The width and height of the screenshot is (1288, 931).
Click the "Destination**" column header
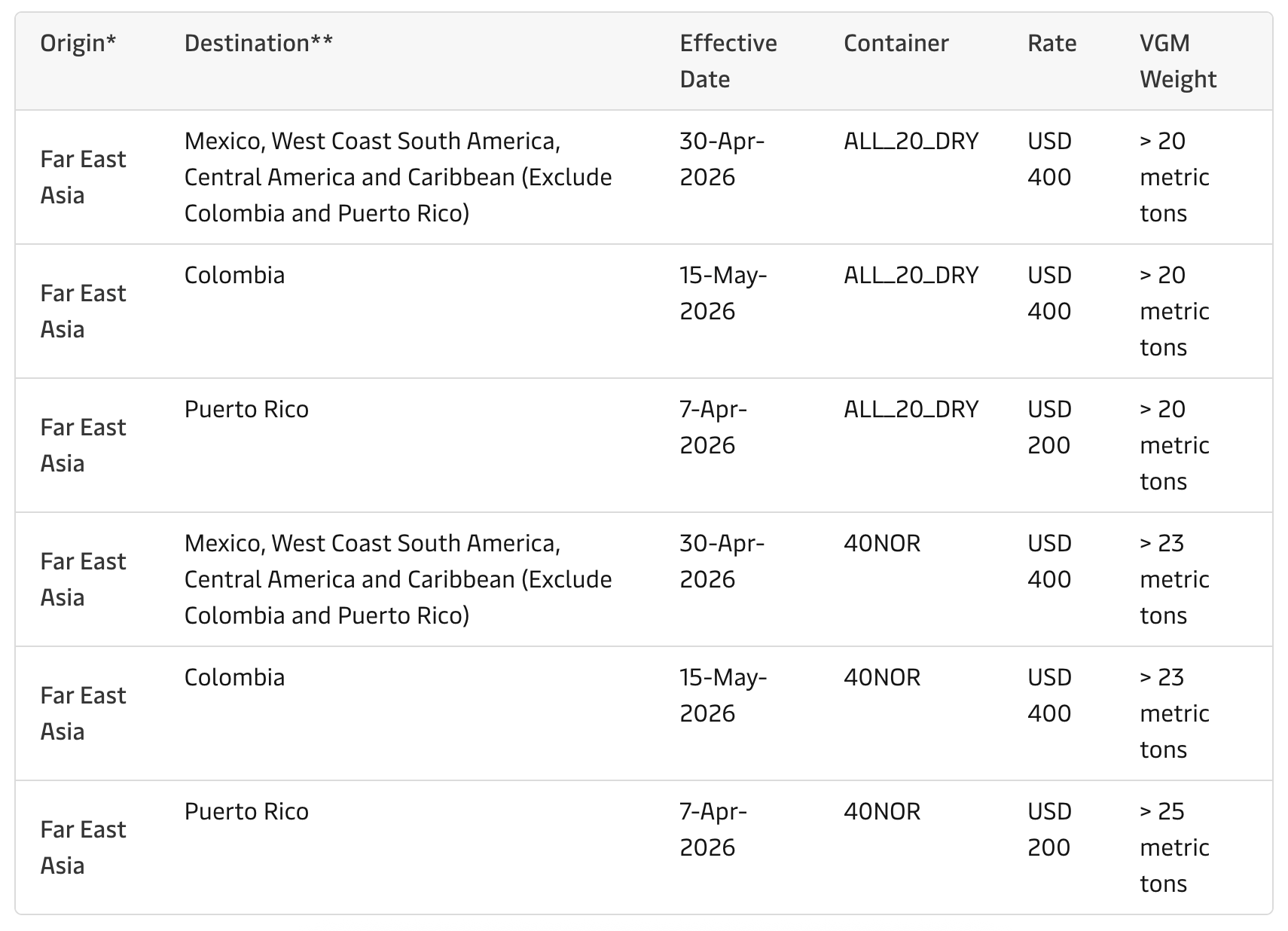(258, 43)
